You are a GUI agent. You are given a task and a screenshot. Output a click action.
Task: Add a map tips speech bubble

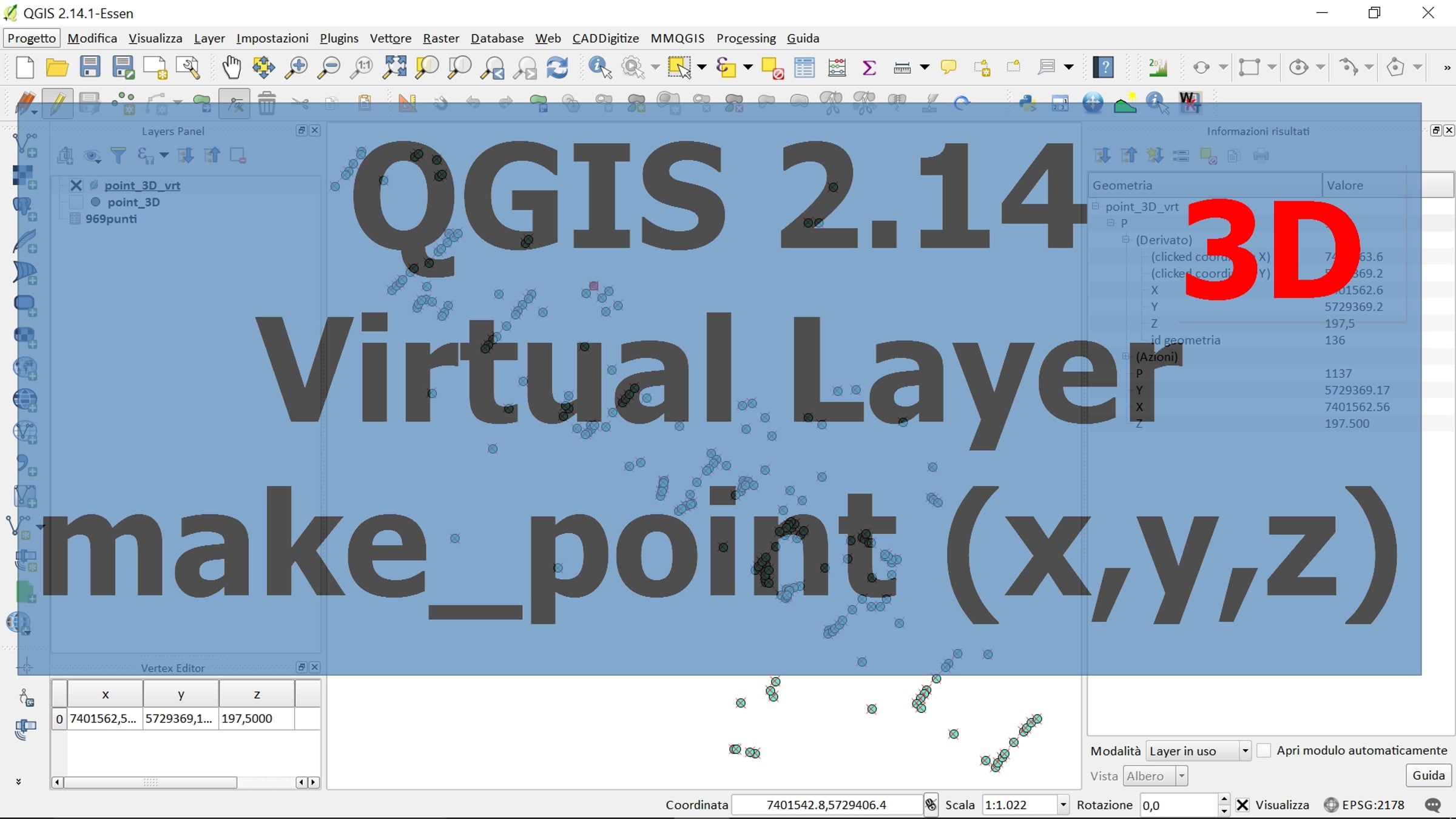coord(948,67)
